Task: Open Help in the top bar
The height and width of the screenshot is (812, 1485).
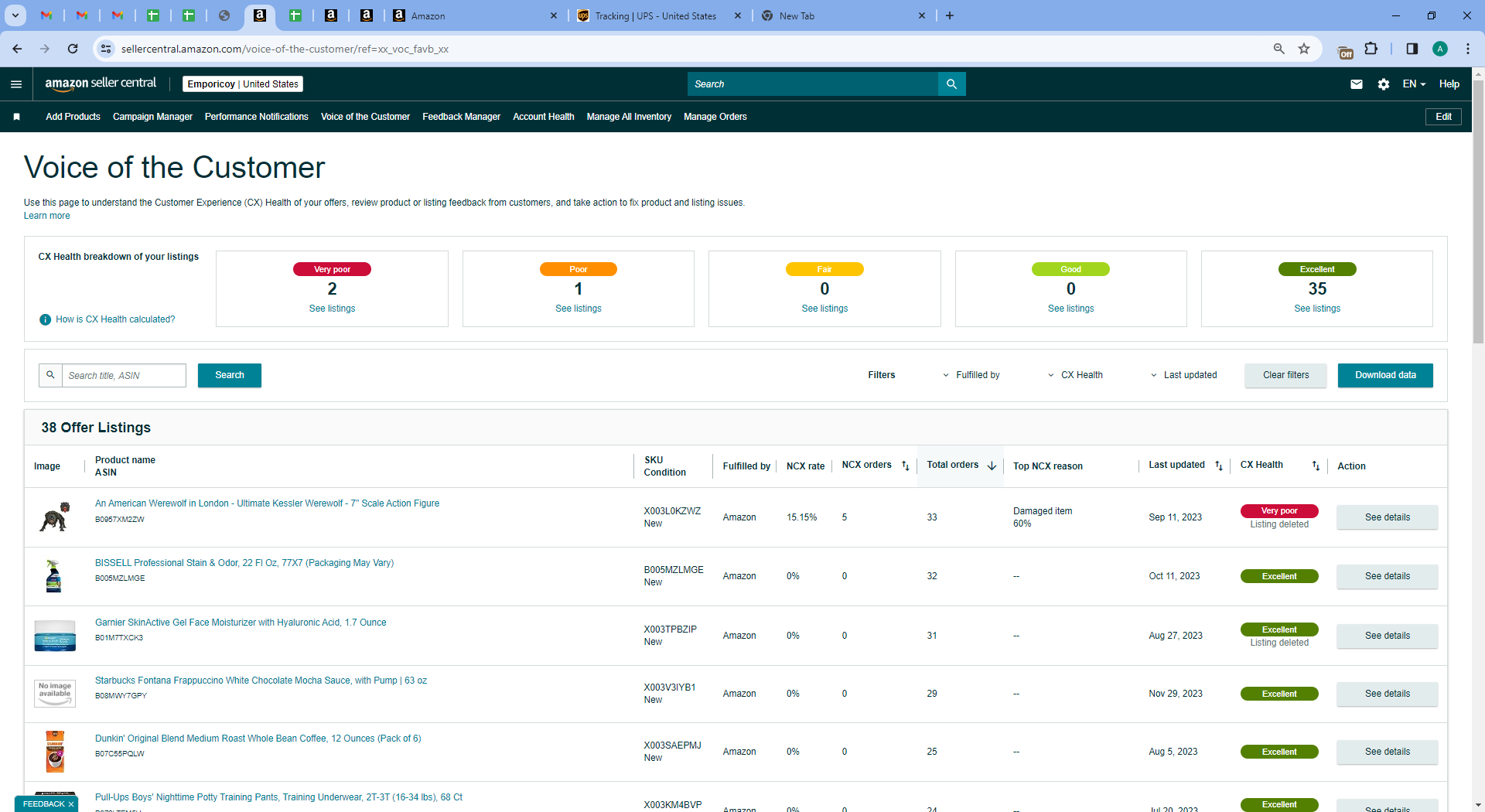Action: coord(1449,84)
